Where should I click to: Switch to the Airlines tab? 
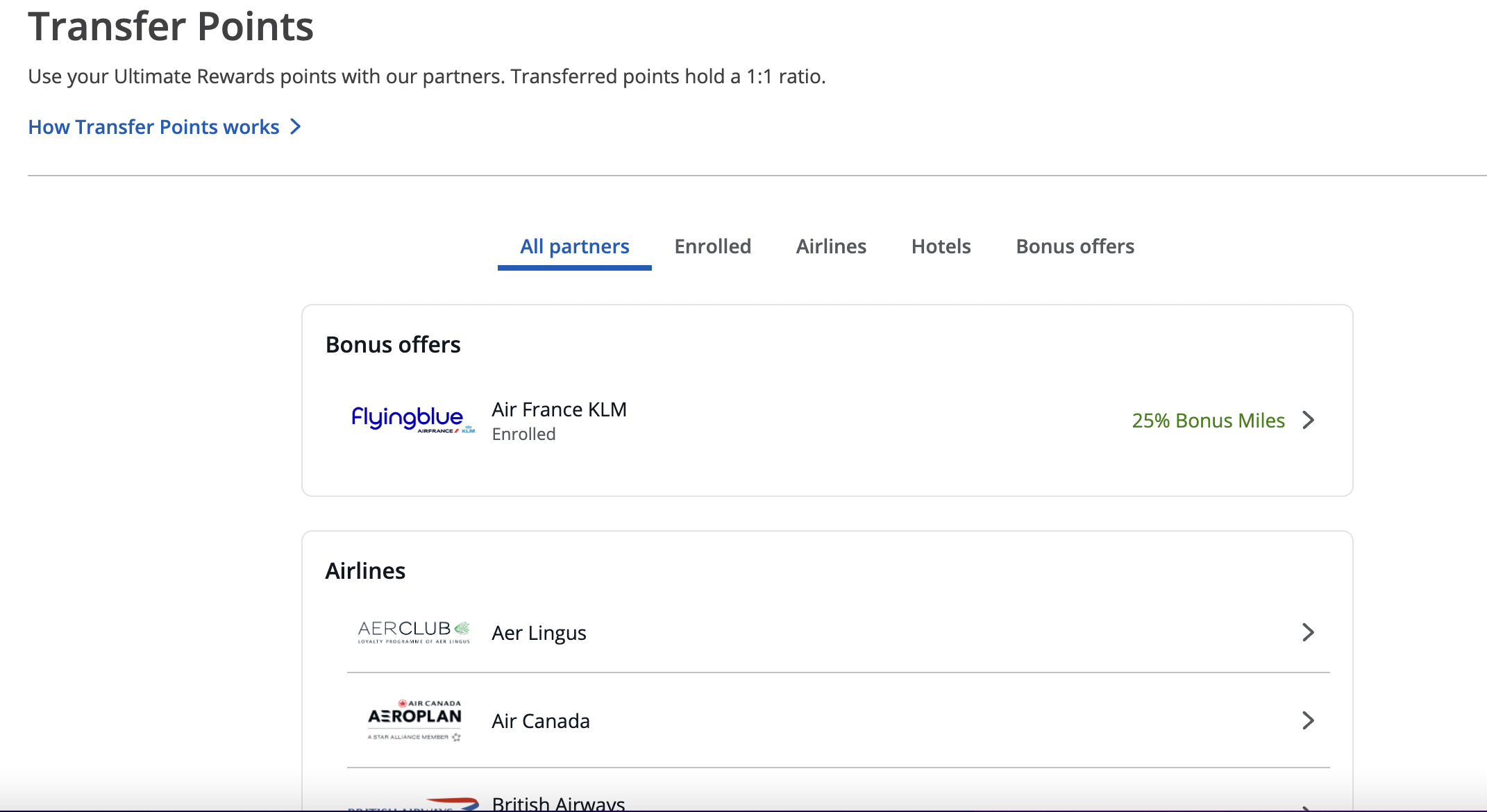831,246
